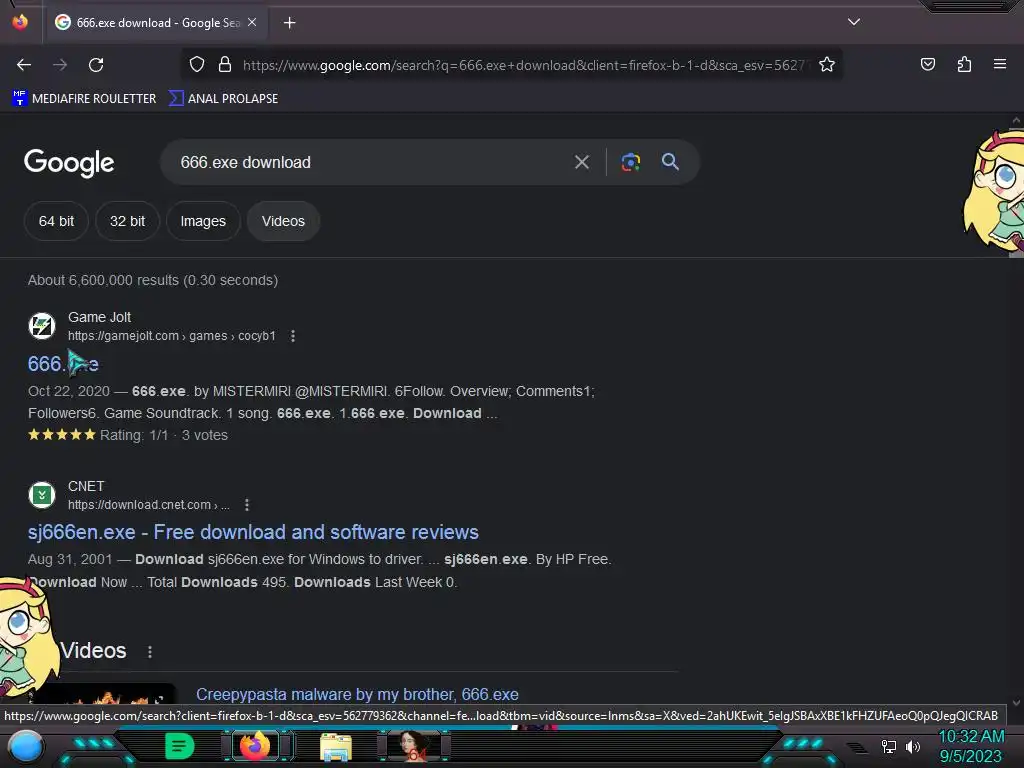This screenshot has height=768, width=1024.
Task: Click the Firefox taskbar icon
Action: (x=255, y=746)
